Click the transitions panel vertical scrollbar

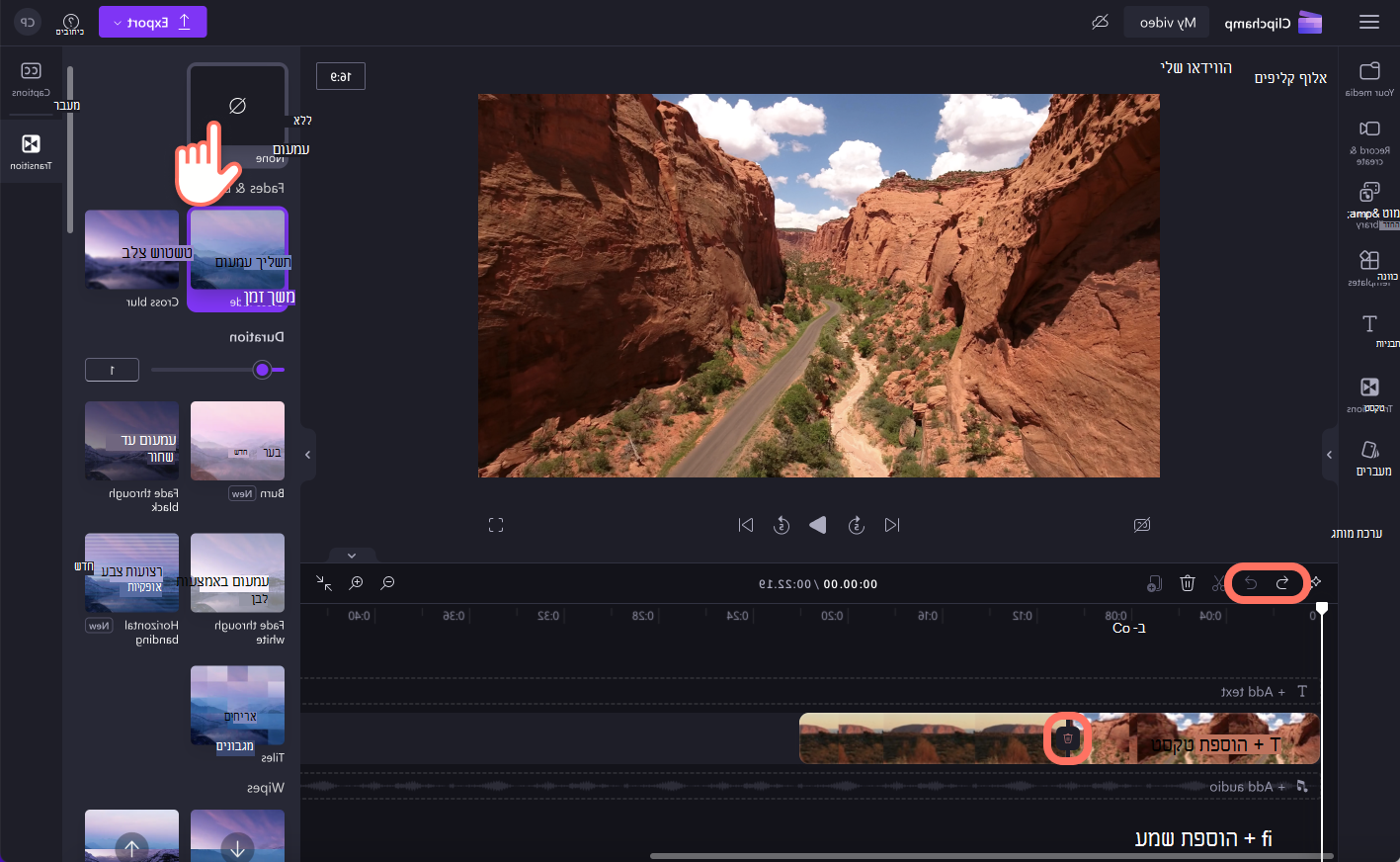pyautogui.click(x=70, y=150)
